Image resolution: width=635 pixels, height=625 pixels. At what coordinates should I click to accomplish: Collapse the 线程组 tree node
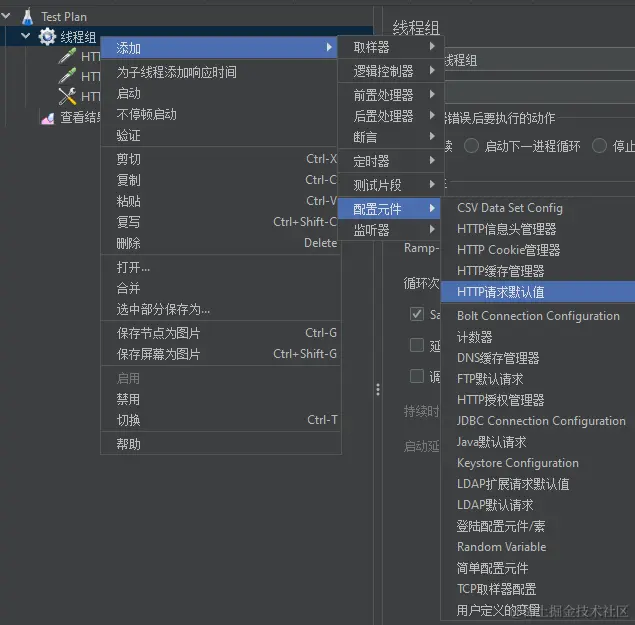(x=26, y=36)
